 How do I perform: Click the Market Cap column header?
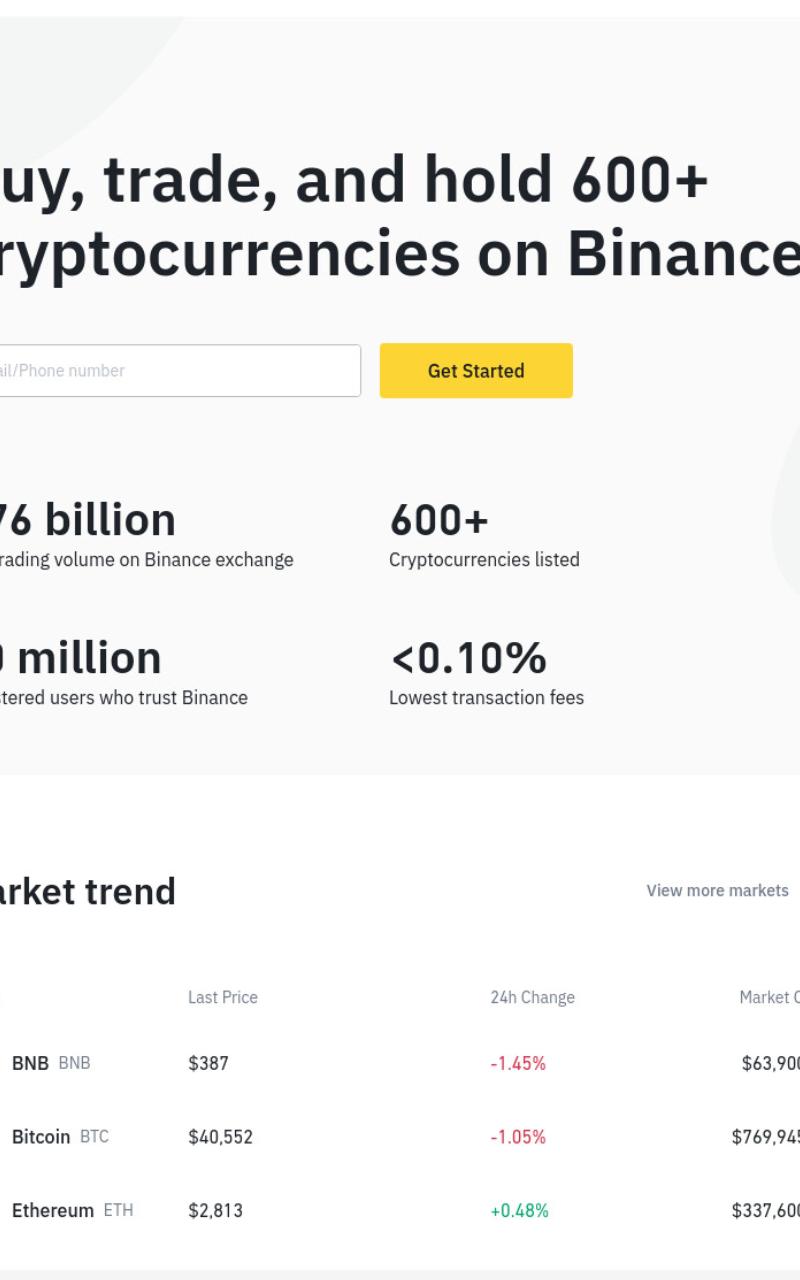coord(769,997)
